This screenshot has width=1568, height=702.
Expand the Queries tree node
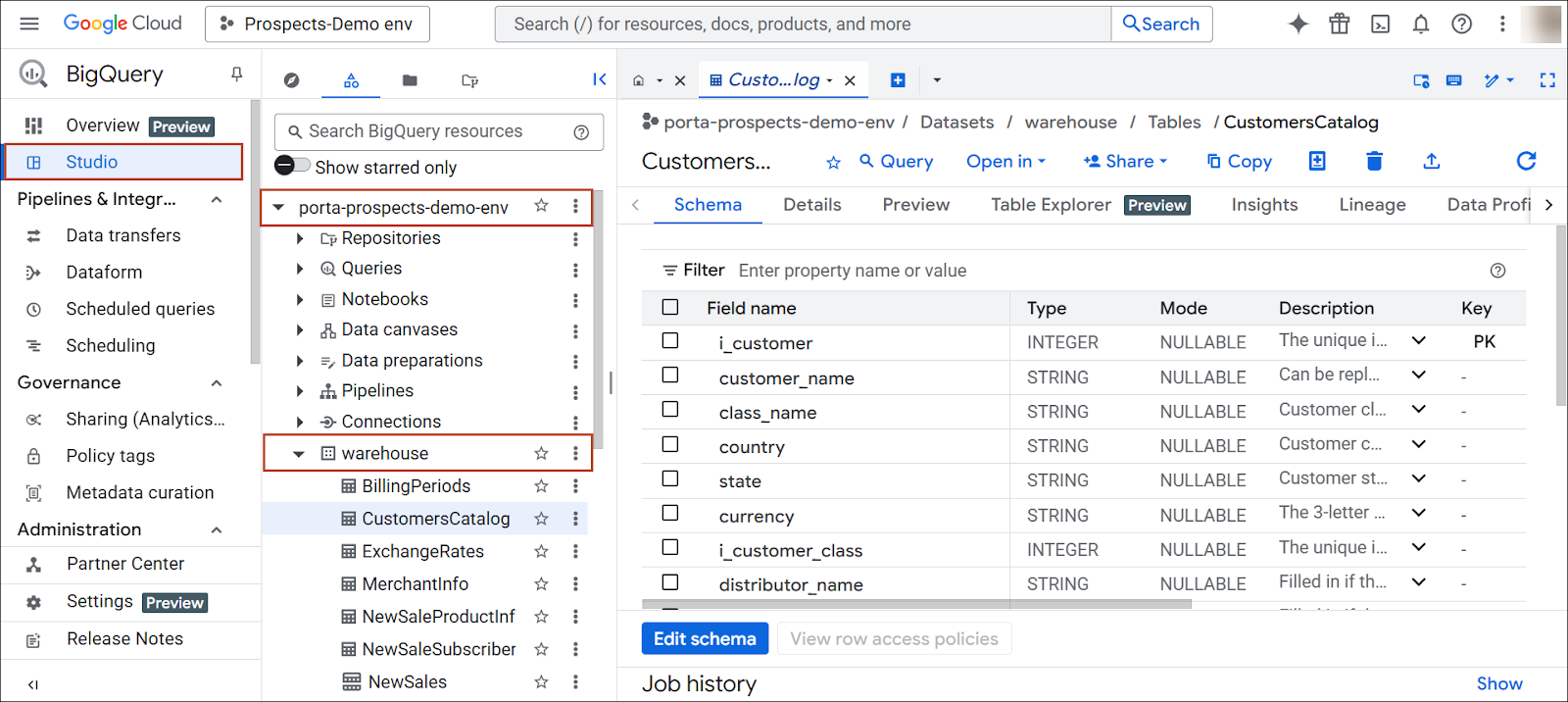tap(300, 269)
